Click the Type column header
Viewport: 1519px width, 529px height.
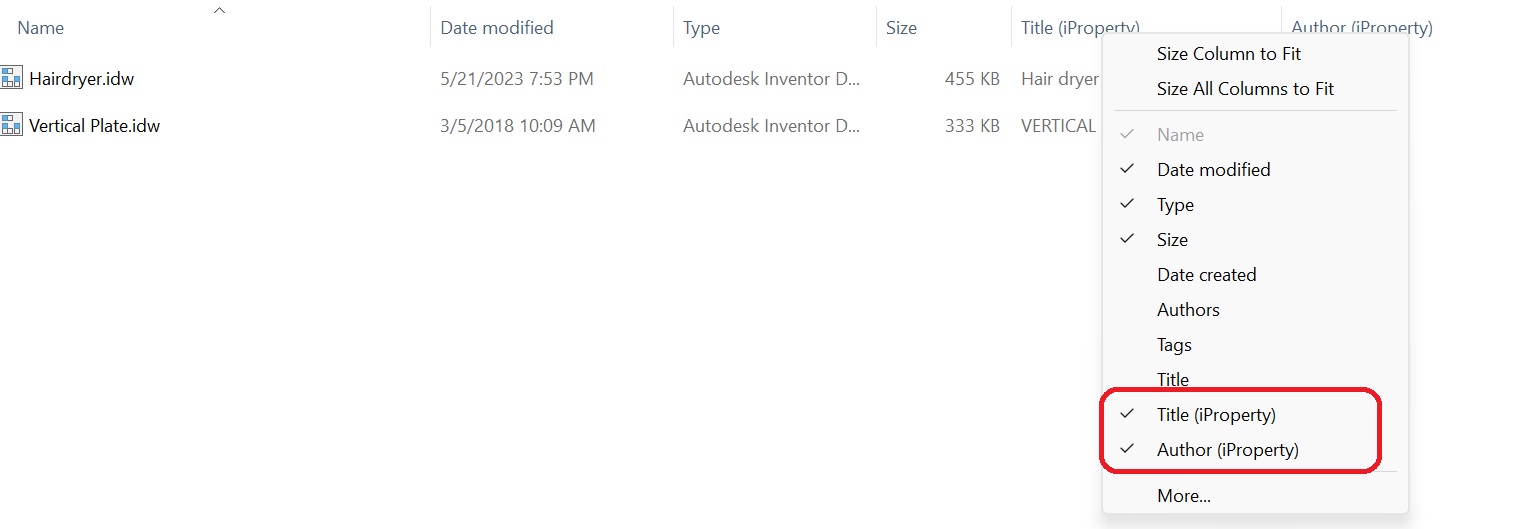701,28
